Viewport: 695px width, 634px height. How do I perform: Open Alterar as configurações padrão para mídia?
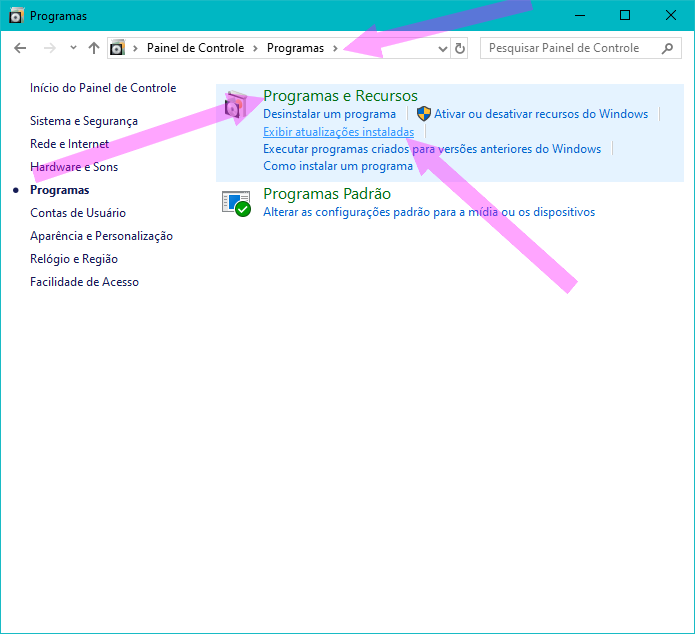pyautogui.click(x=429, y=212)
